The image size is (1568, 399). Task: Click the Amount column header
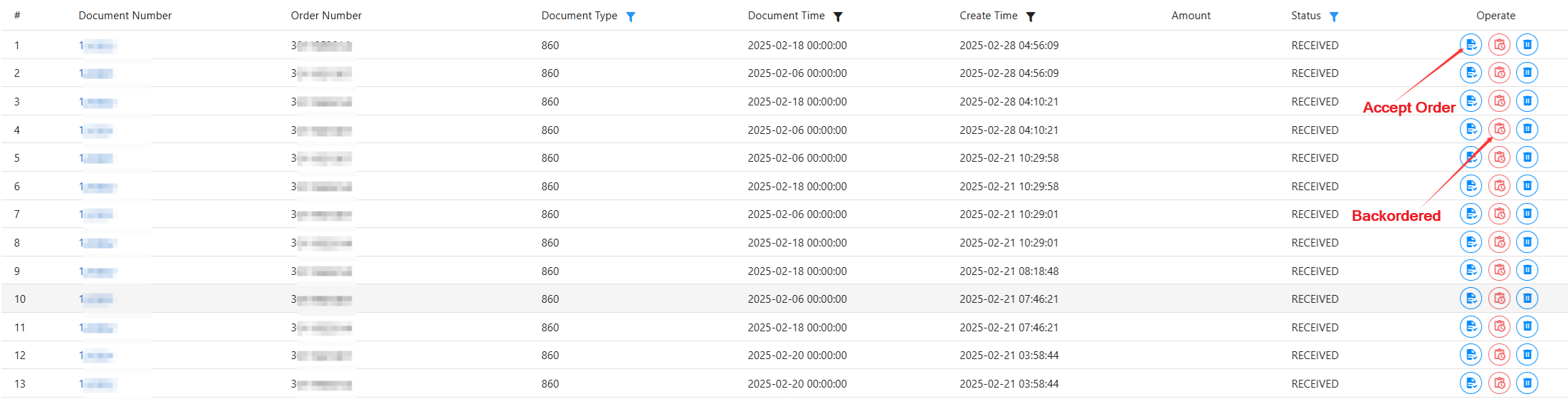(1191, 16)
